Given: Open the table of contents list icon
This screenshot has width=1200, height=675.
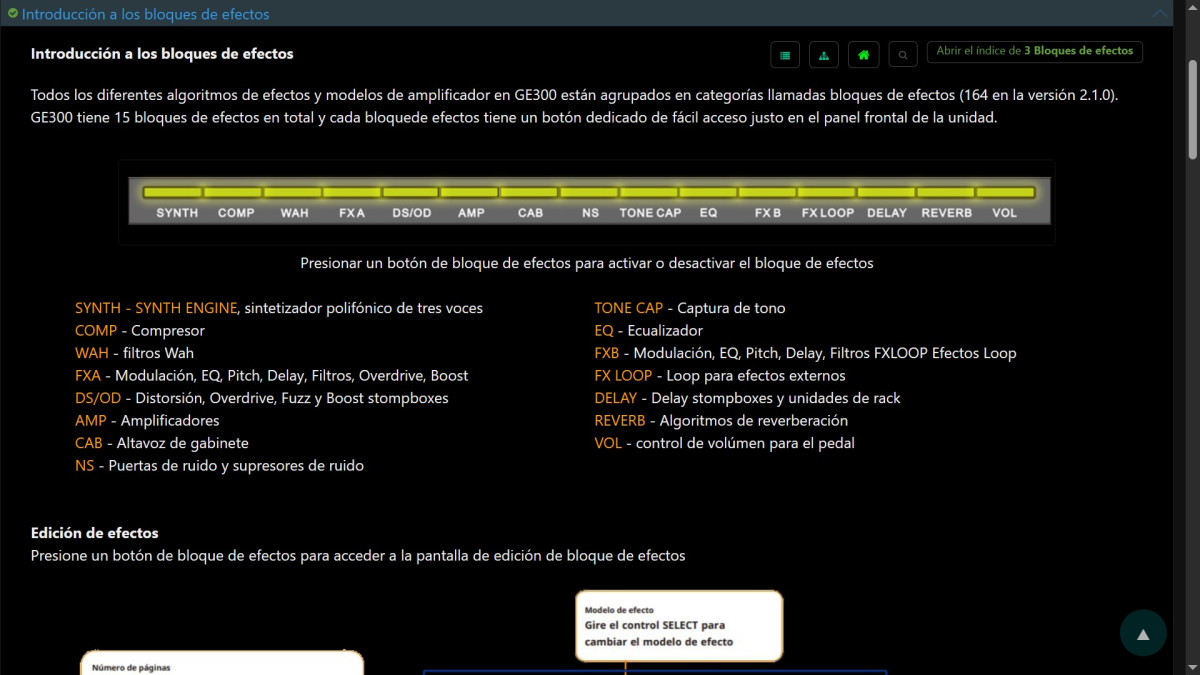Looking at the screenshot, I should pyautogui.click(x=785, y=55).
